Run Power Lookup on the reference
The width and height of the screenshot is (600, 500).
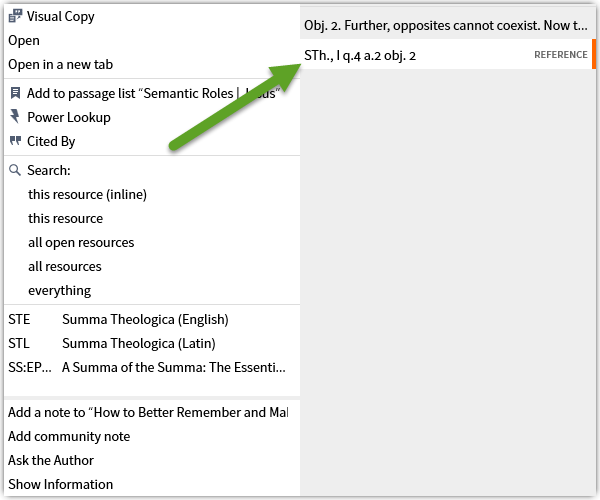pos(68,117)
